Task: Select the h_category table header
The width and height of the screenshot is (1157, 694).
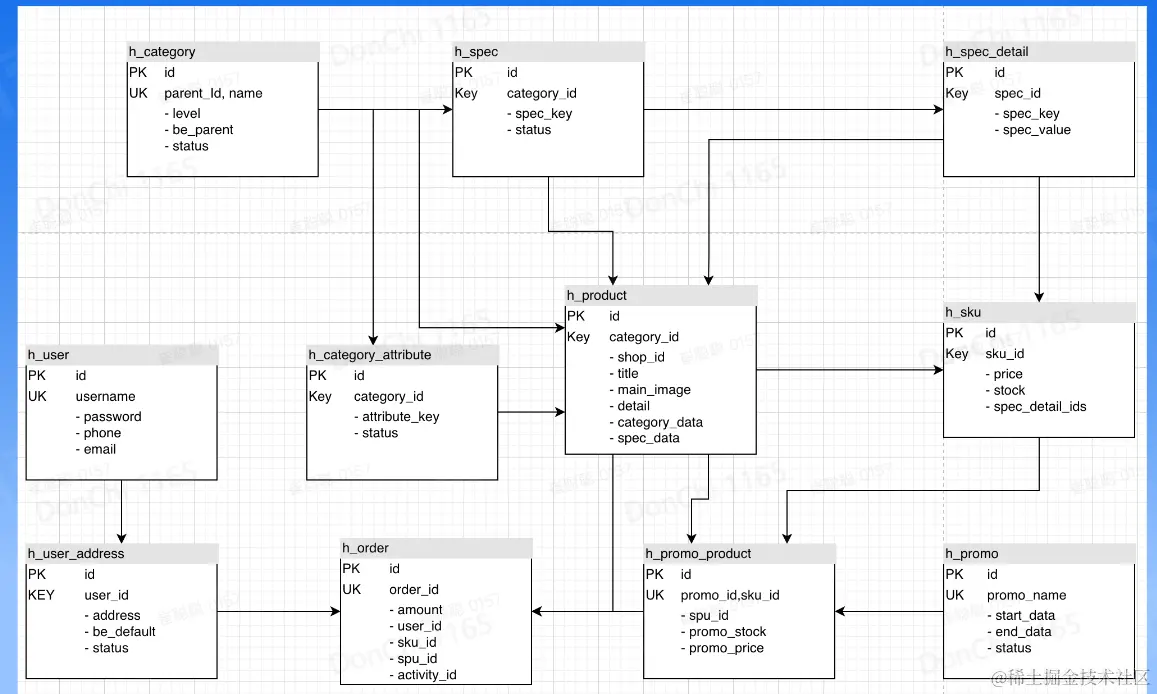Action: tap(223, 52)
